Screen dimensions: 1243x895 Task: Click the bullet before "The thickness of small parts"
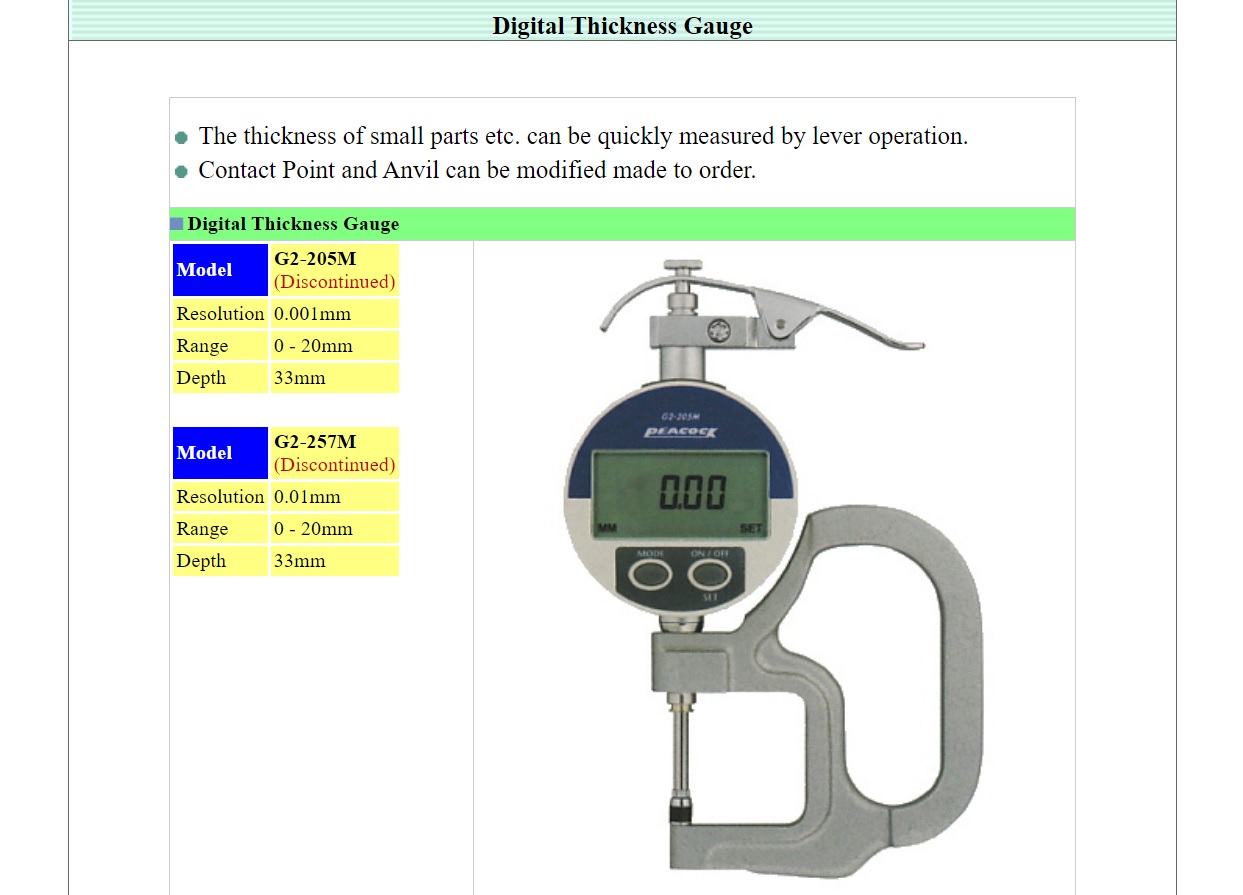(181, 138)
